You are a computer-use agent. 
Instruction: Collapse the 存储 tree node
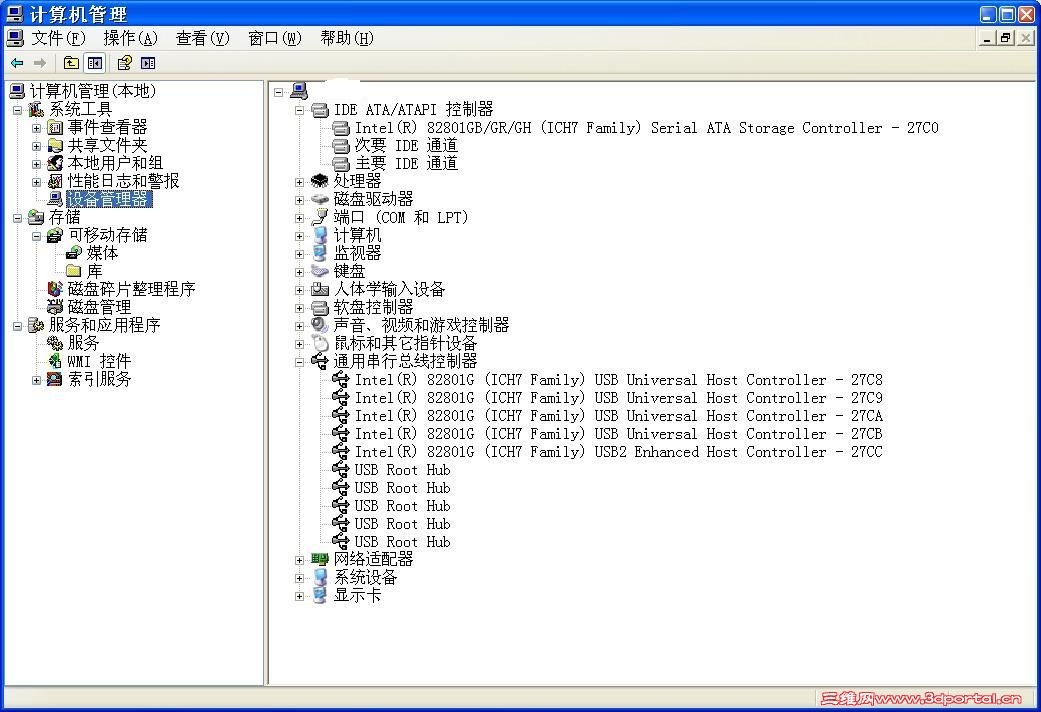point(18,218)
